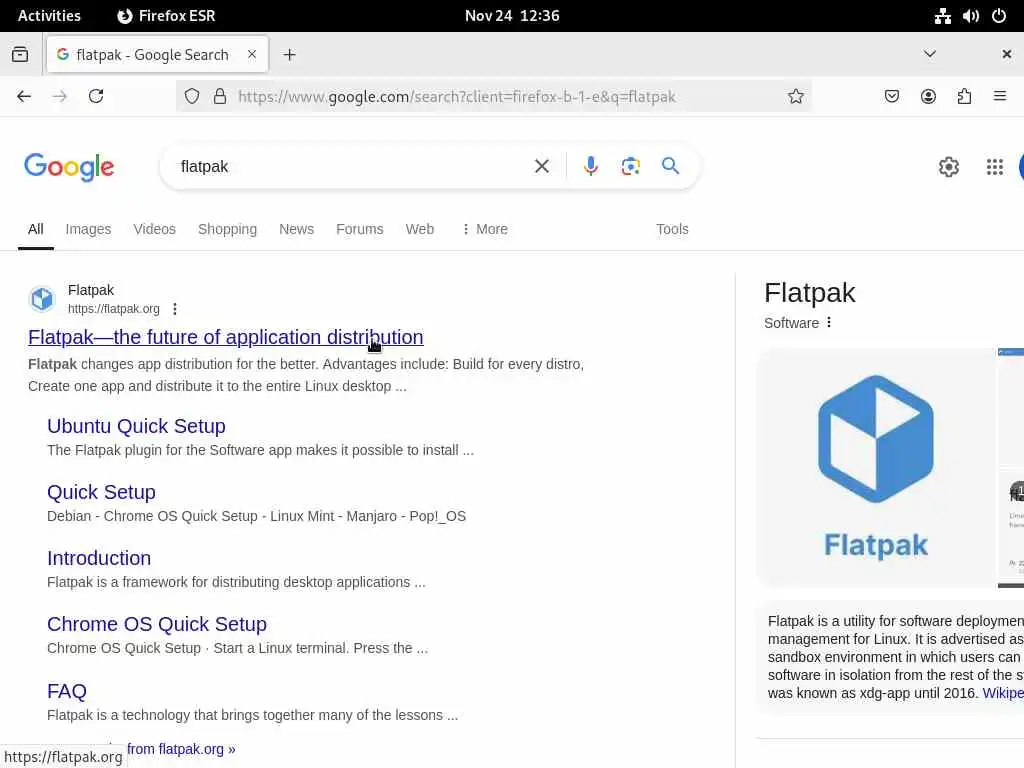The image size is (1024, 768).
Task: Expand the list all tabs chevron
Action: [930, 54]
